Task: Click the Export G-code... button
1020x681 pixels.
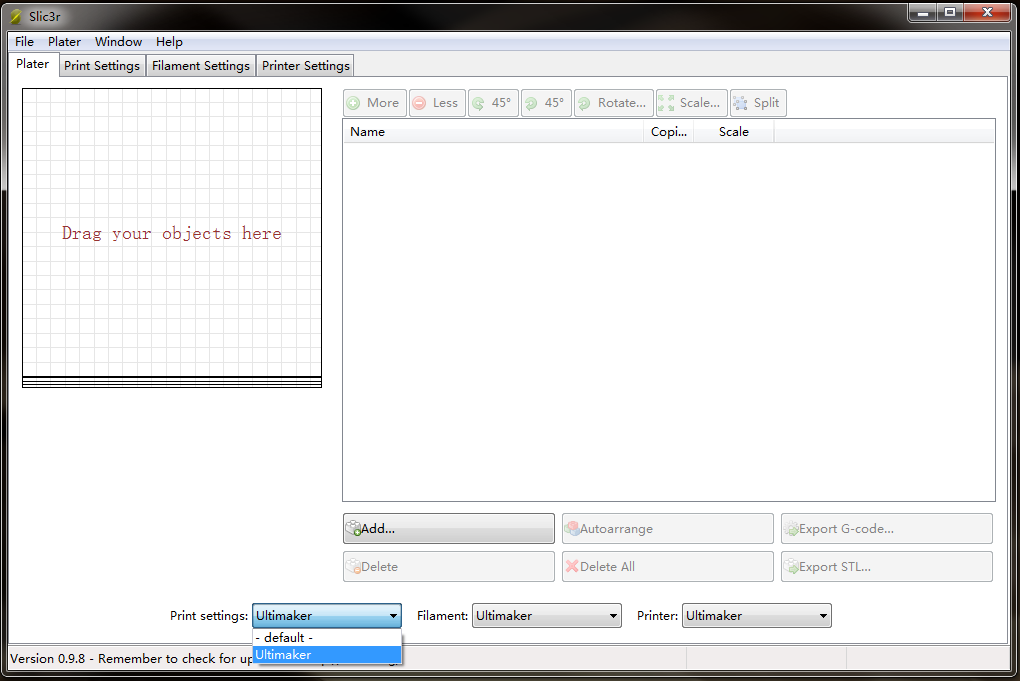Action: pos(887,529)
